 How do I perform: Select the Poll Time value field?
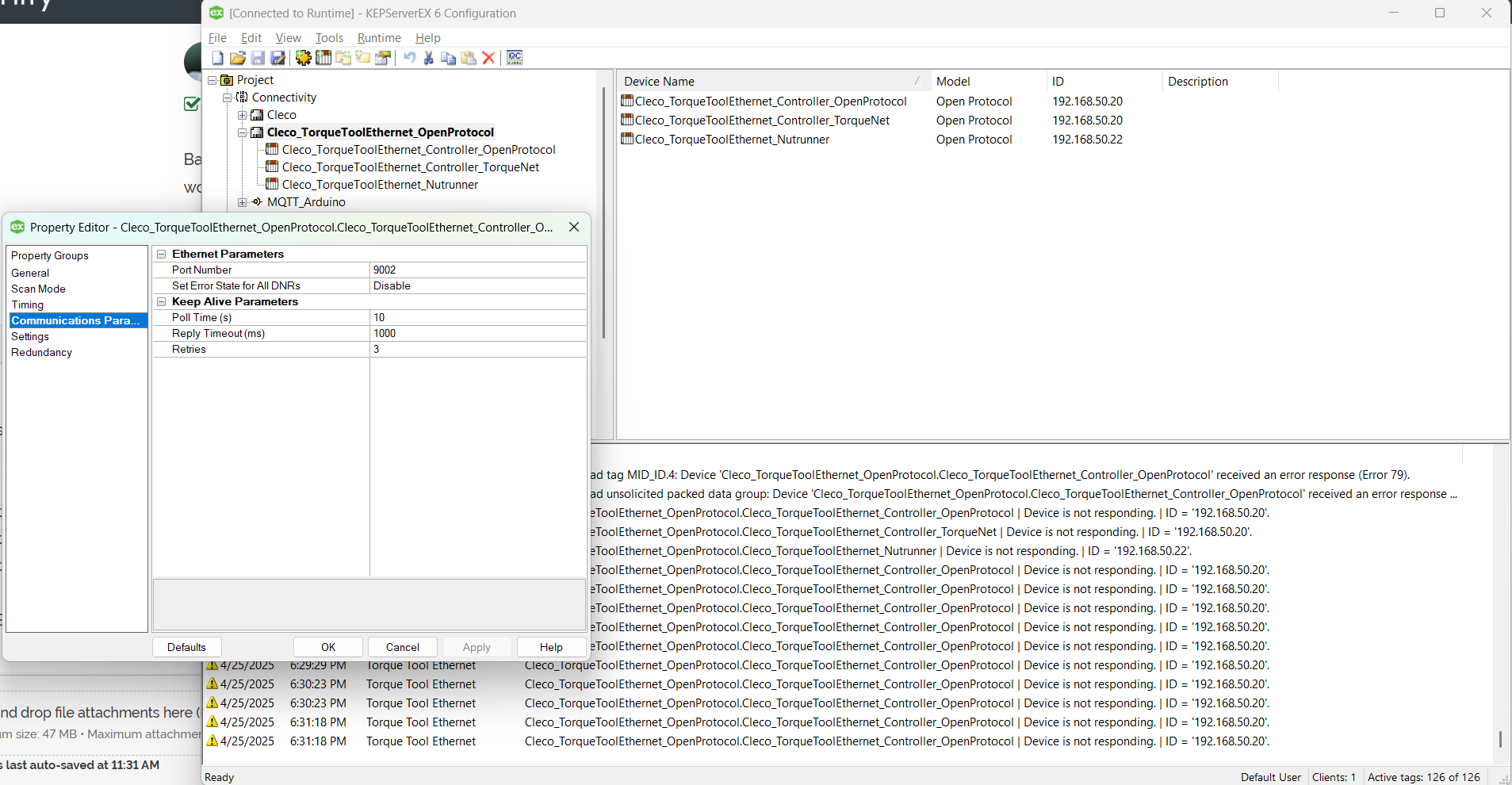pyautogui.click(x=476, y=317)
